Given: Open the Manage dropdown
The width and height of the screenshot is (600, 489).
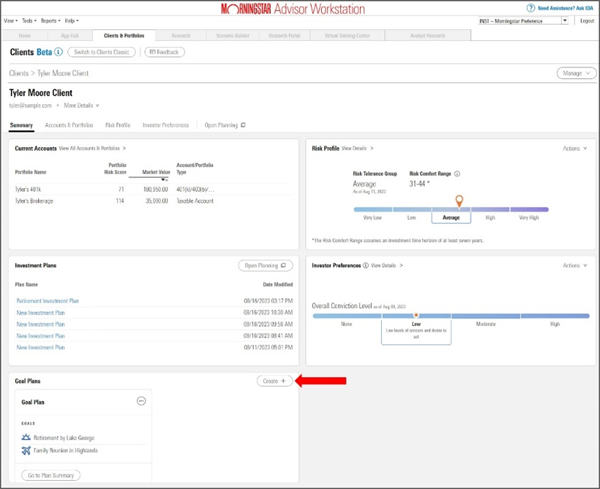Looking at the screenshot, I should pyautogui.click(x=576, y=73).
